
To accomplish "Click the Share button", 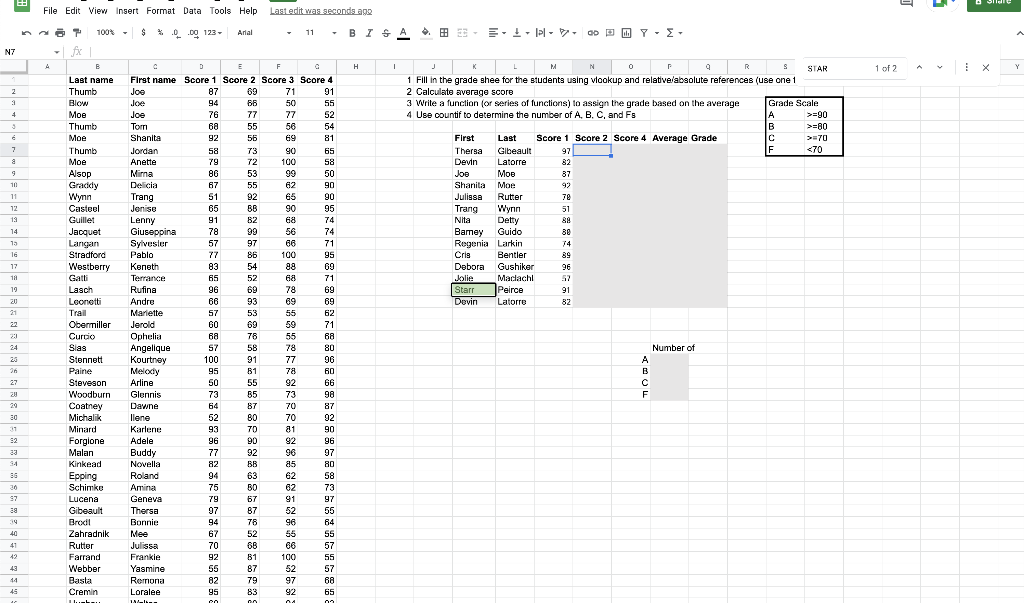I will [x=993, y=6].
